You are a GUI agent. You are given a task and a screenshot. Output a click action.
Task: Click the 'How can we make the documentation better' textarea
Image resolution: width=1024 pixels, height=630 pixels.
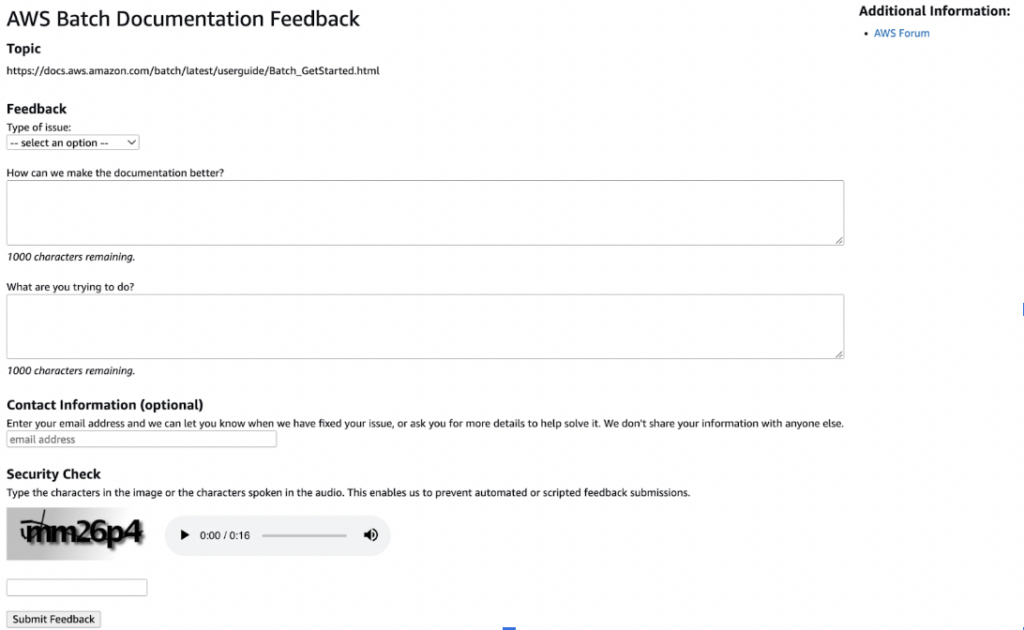(x=424, y=211)
